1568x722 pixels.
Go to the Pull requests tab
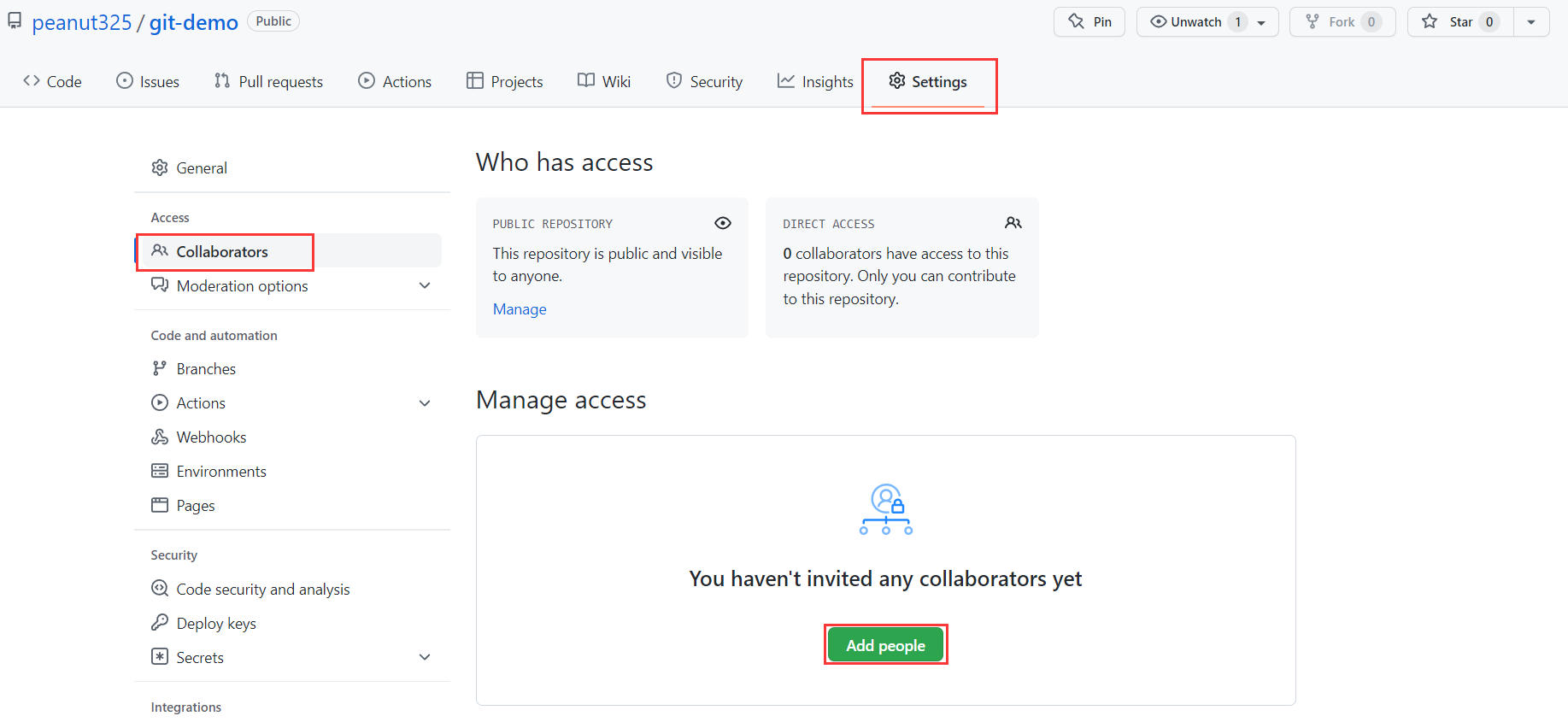tap(268, 81)
